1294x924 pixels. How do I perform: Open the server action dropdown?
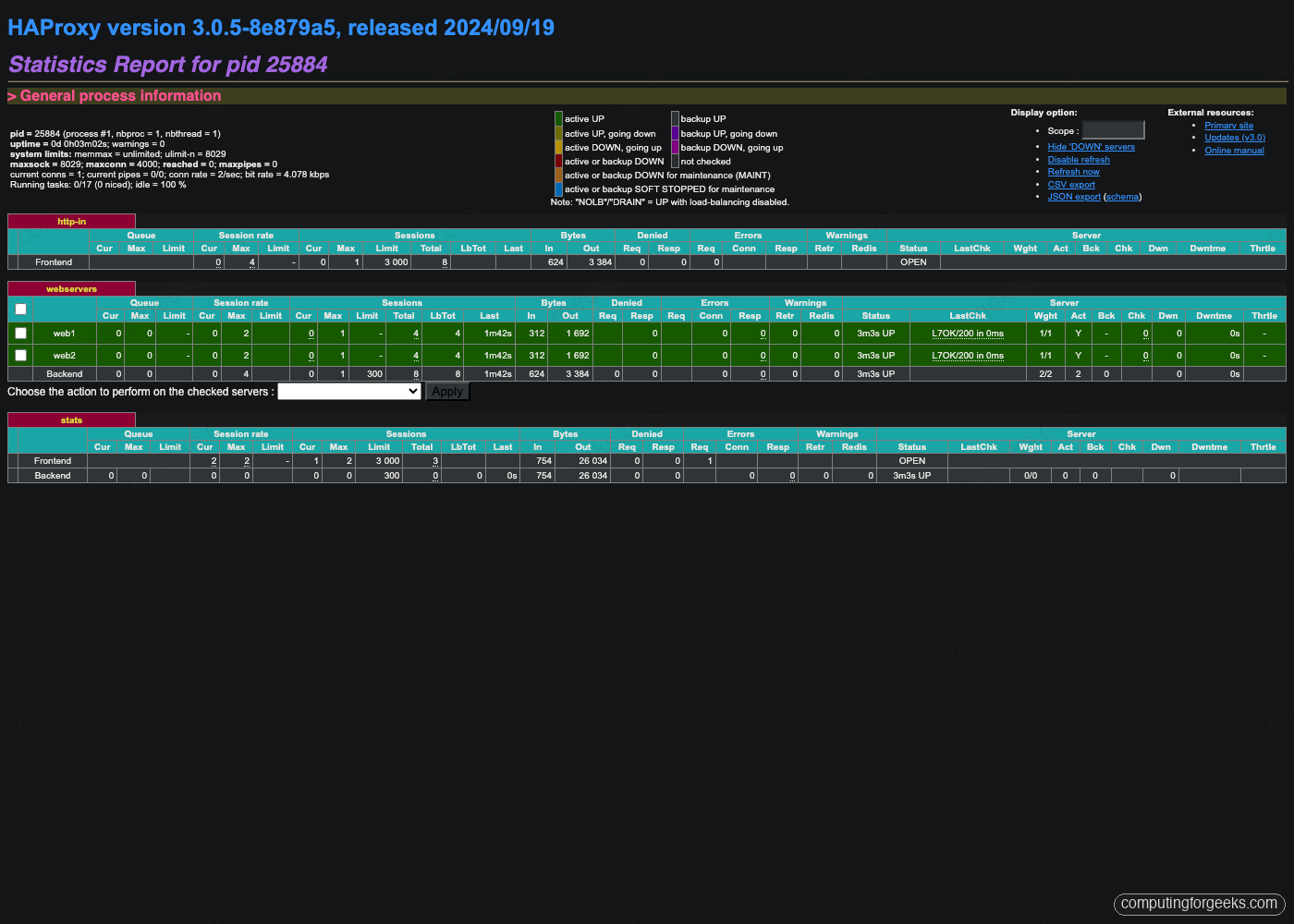pos(349,391)
